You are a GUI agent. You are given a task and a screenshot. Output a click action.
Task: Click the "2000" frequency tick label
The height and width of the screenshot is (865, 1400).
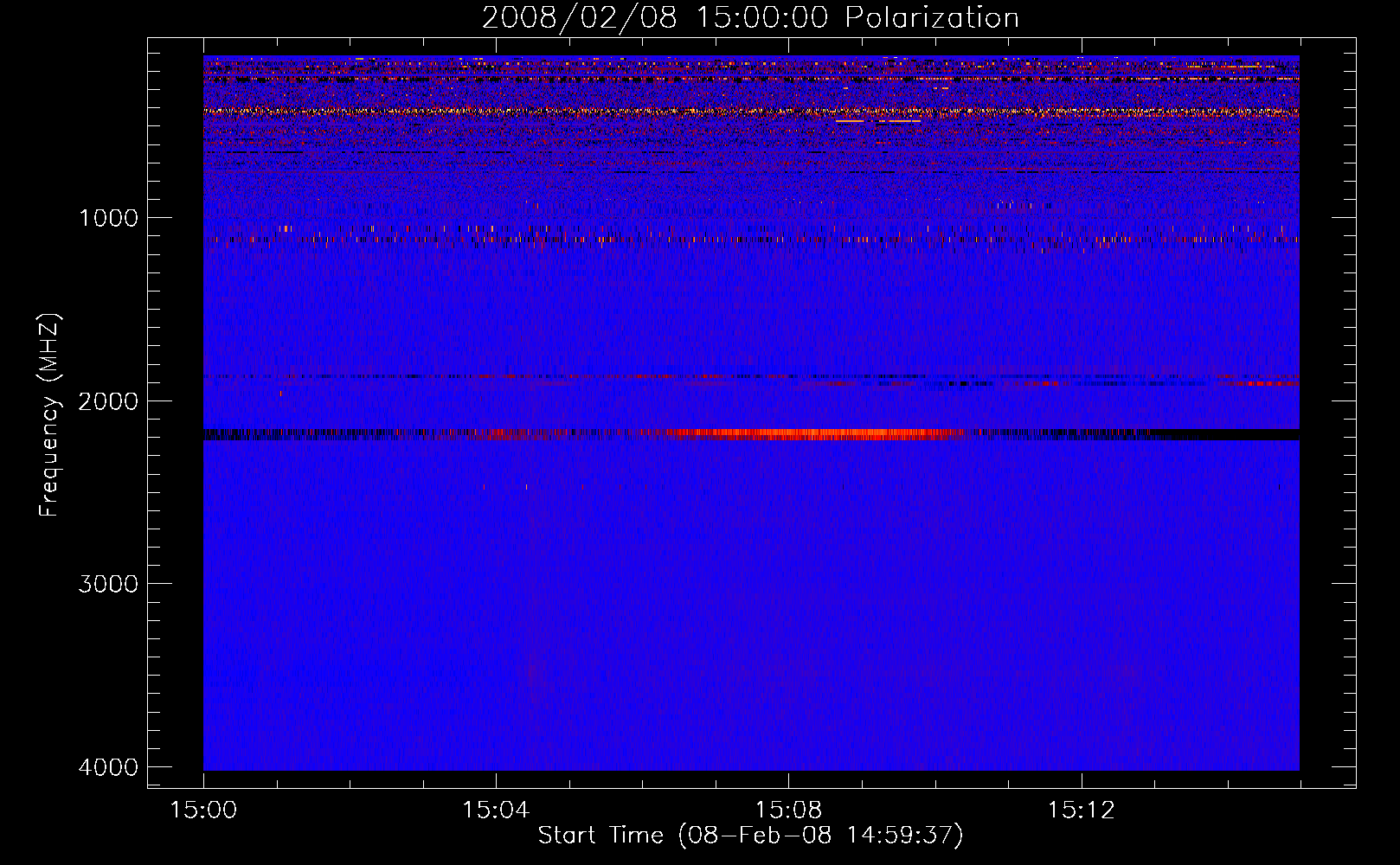[x=108, y=400]
